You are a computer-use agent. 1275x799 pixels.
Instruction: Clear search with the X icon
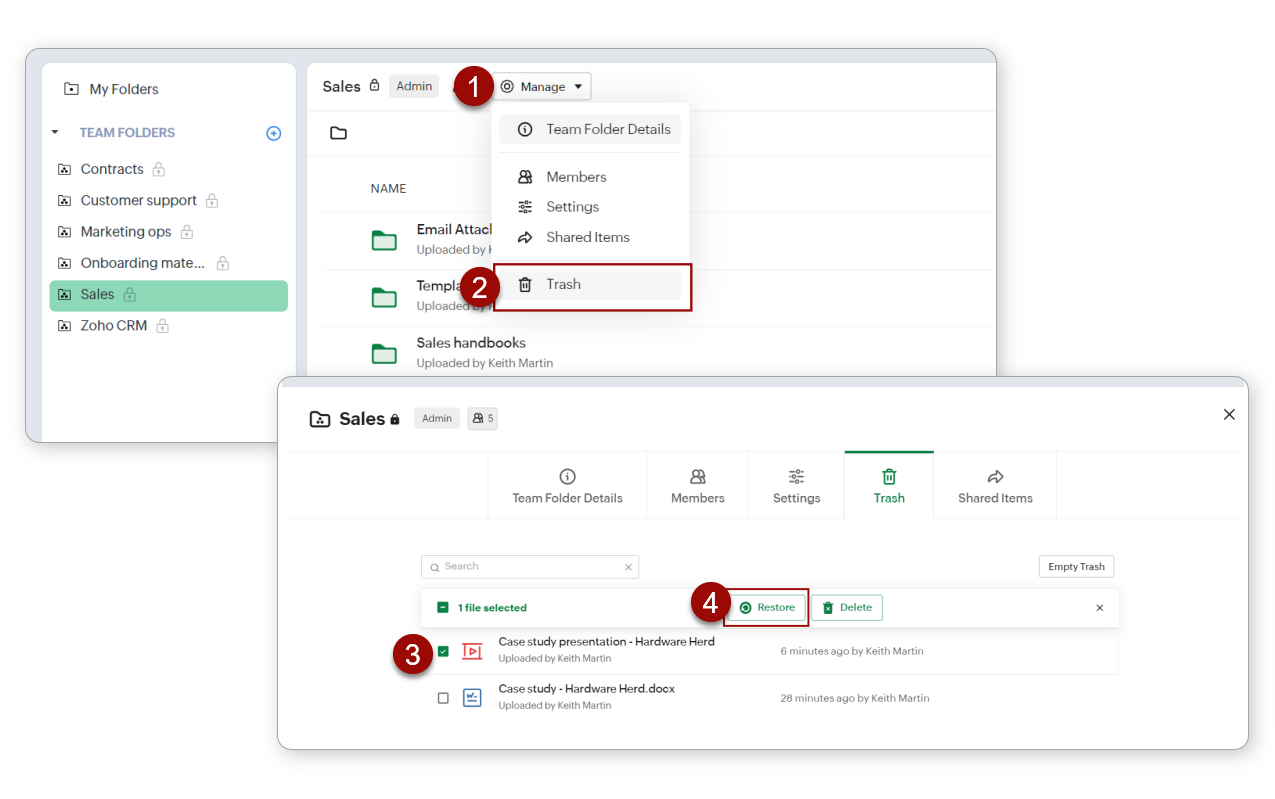click(x=628, y=567)
